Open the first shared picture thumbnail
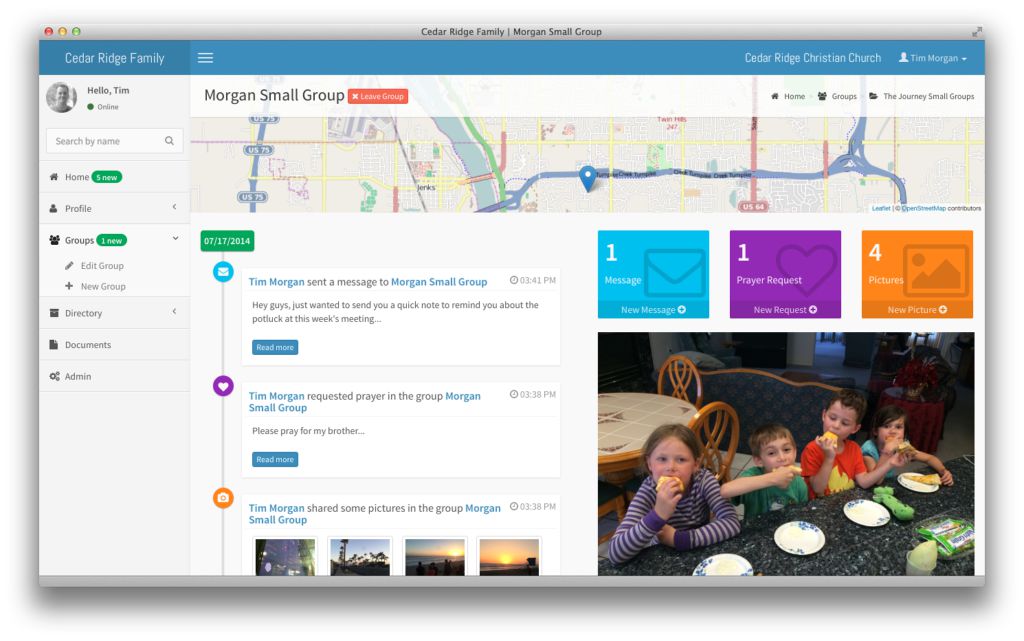This screenshot has height=641, width=1024. pos(285,556)
